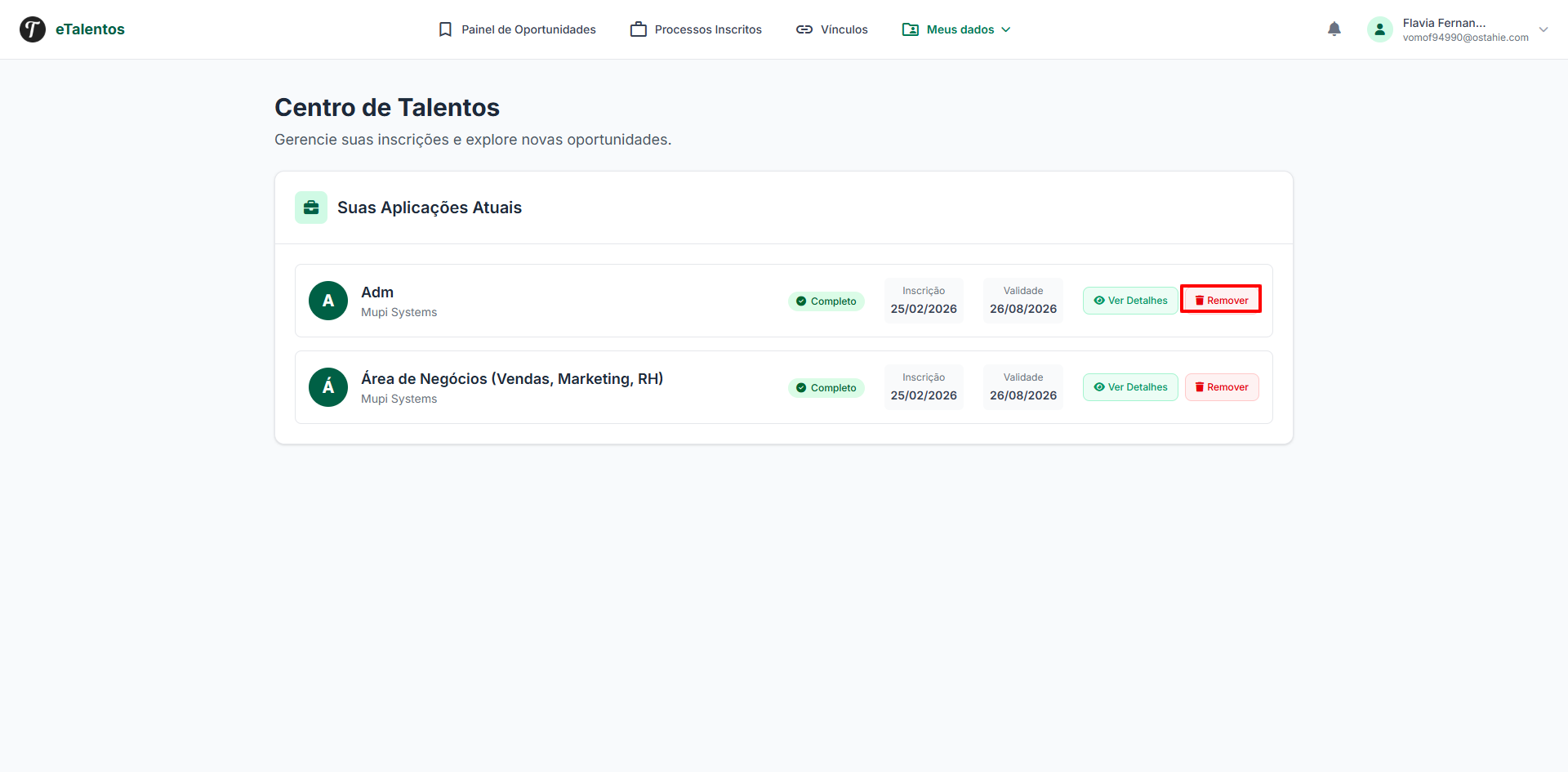Click the green briefcase icon beside Suas Aplicações Atuais
Image resolution: width=1568 pixels, height=772 pixels.
point(311,207)
